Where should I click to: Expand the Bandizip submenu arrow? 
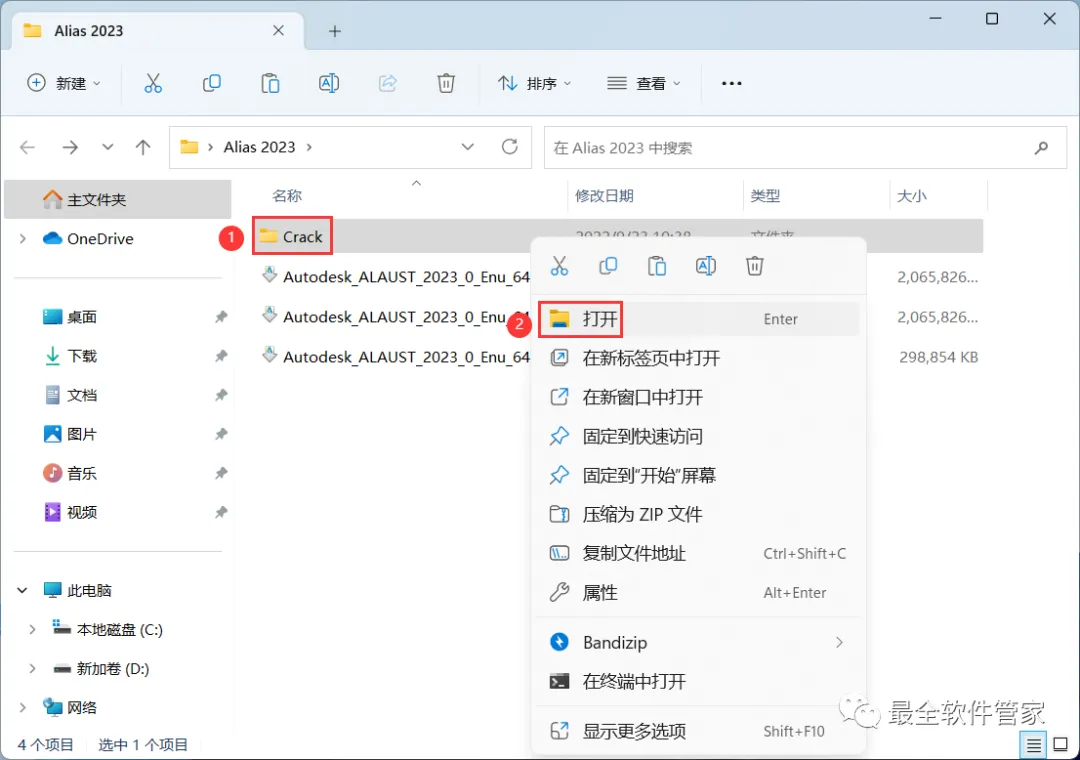tap(839, 642)
